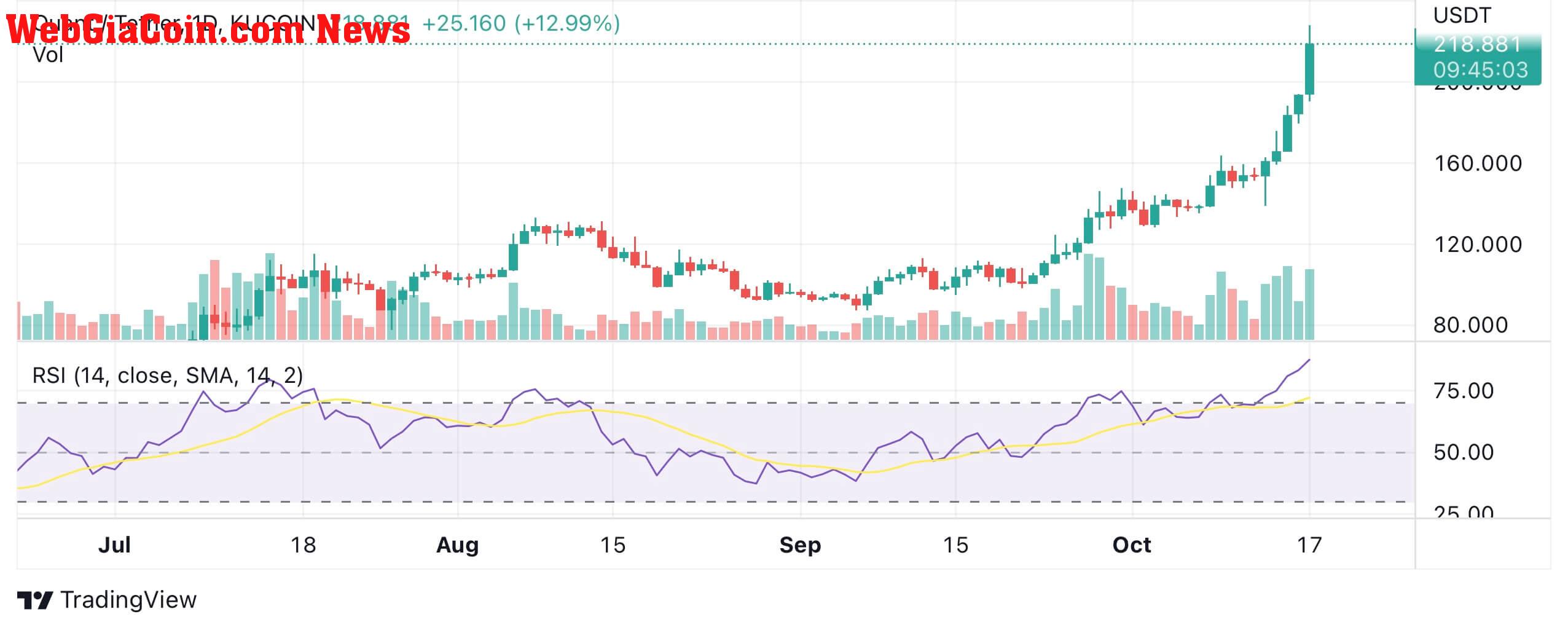This screenshot has width=1568, height=633.
Task: Click the 120.000 price axis label
Action: pyautogui.click(x=1478, y=245)
